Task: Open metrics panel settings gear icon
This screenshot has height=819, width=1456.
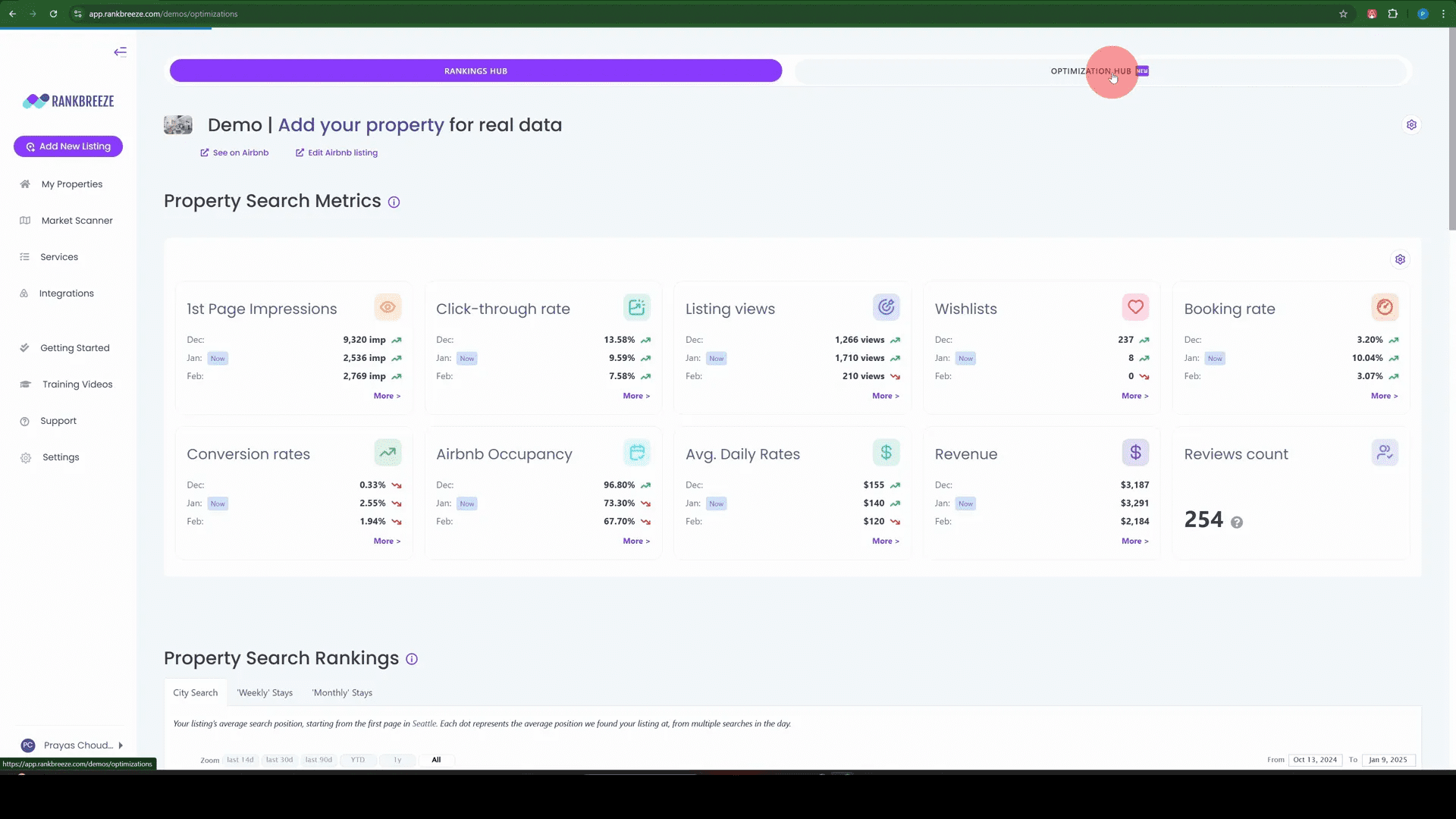Action: pyautogui.click(x=1400, y=259)
